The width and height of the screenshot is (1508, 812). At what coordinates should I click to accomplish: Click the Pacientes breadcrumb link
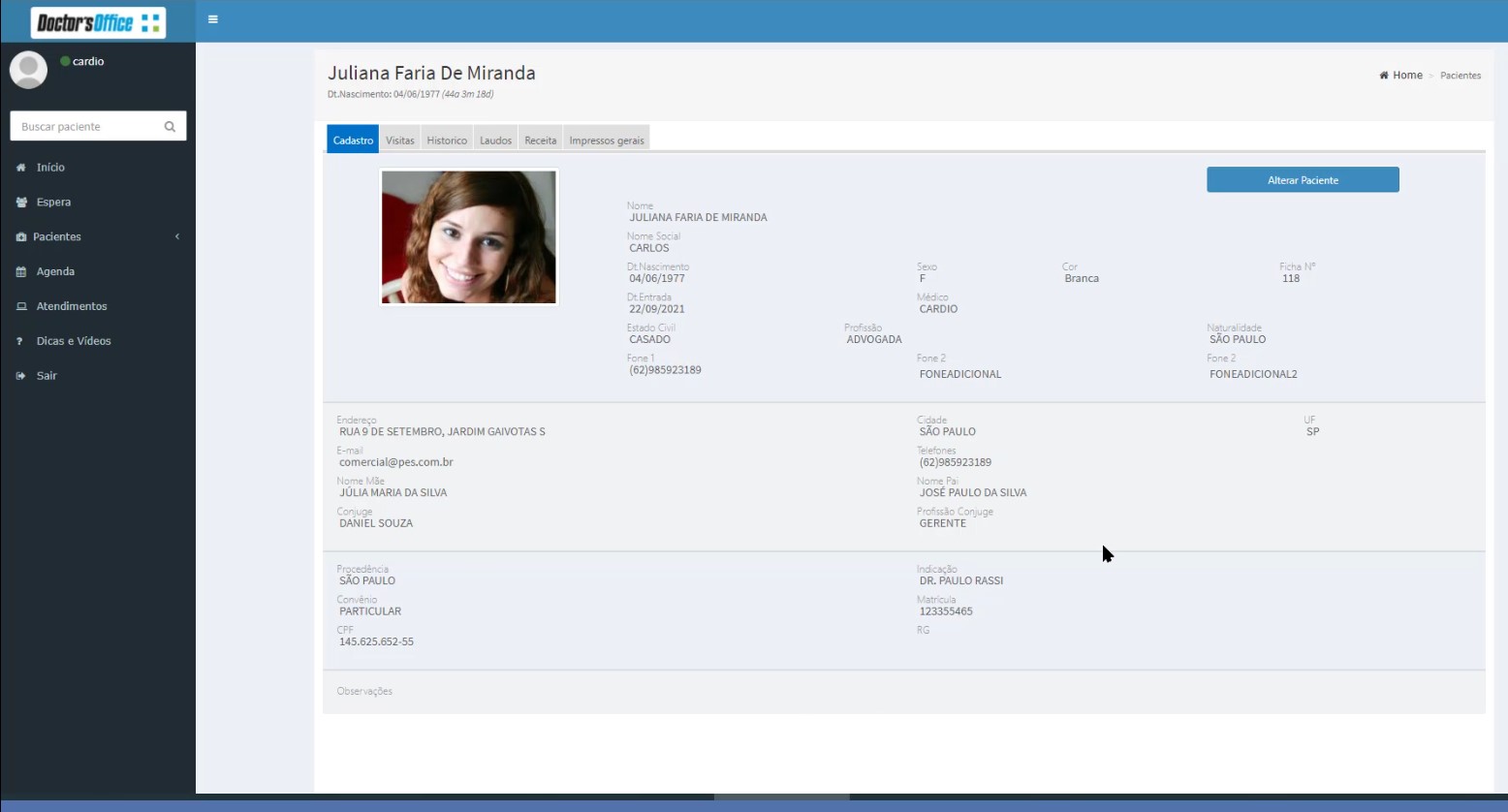tap(1461, 76)
